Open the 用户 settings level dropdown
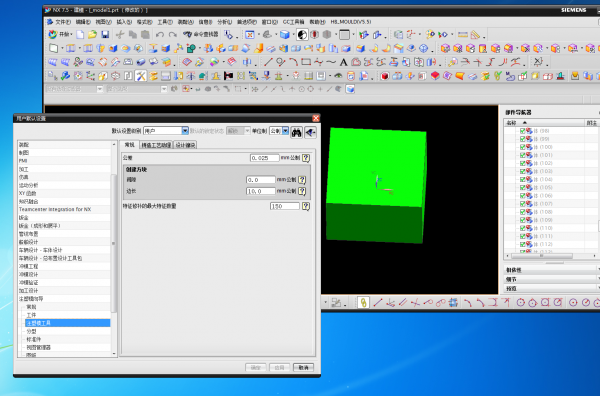Screen dimensions: 600x396 (166, 131)
